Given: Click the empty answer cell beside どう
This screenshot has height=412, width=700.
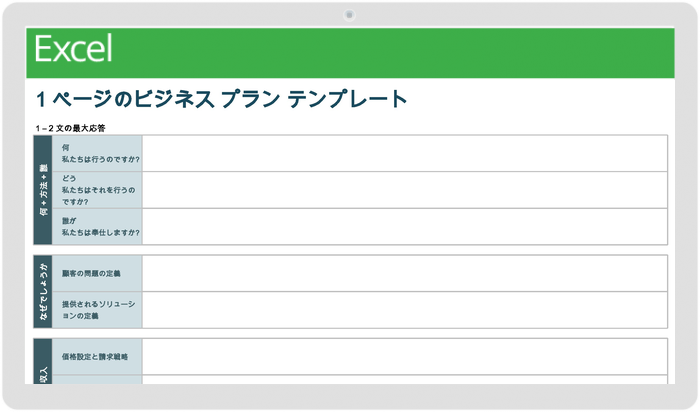Looking at the screenshot, I should pyautogui.click(x=404, y=189).
